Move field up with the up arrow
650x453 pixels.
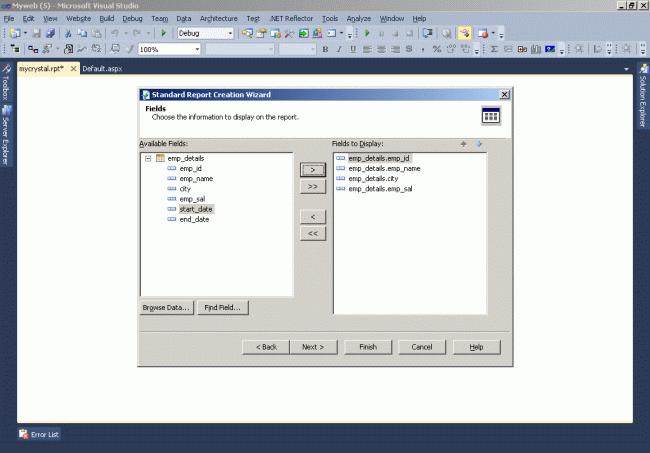pyautogui.click(x=463, y=144)
